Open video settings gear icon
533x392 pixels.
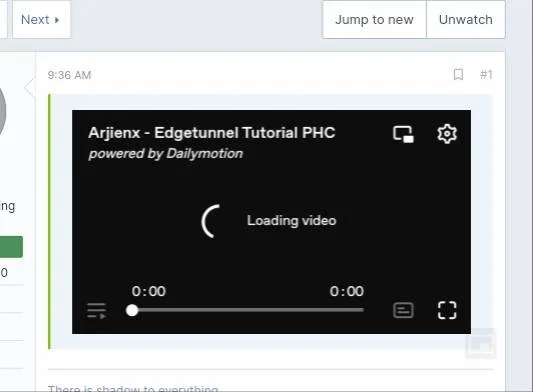tap(447, 134)
